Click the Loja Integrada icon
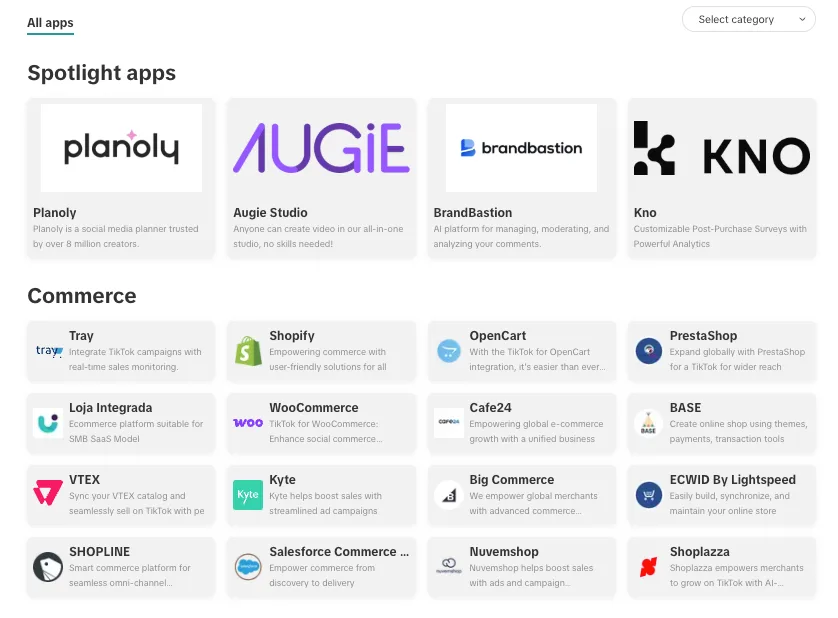Viewport: 838px width, 618px height. coord(48,423)
